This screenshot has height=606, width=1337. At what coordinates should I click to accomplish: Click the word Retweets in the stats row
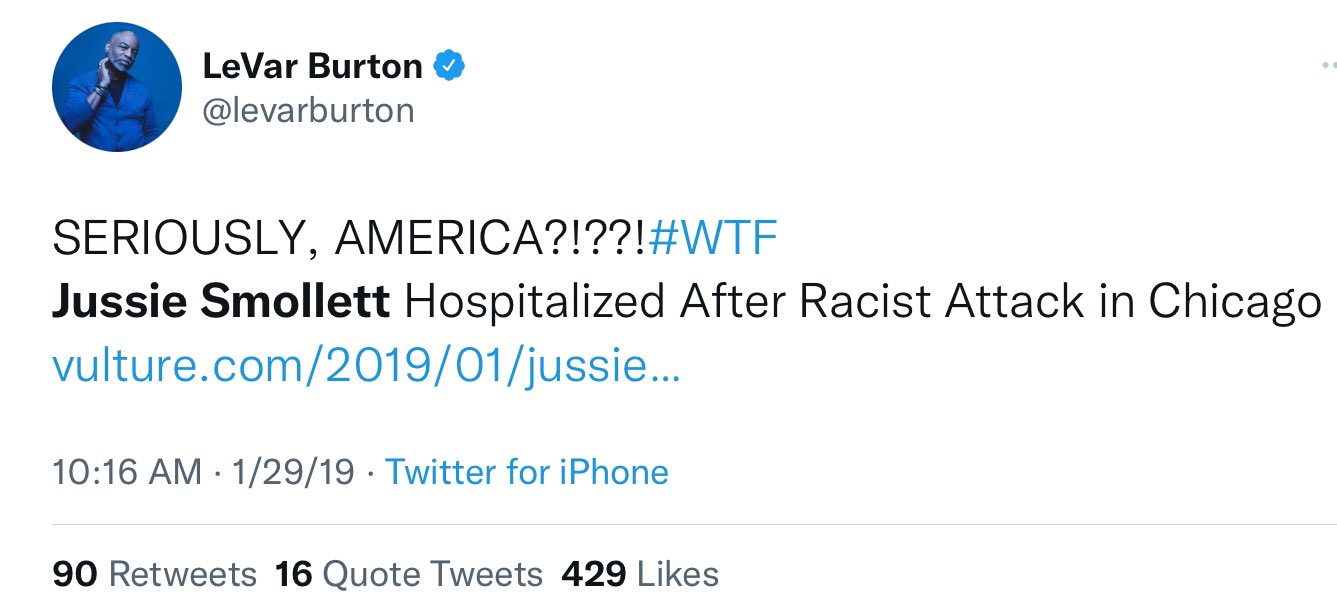click(x=182, y=574)
